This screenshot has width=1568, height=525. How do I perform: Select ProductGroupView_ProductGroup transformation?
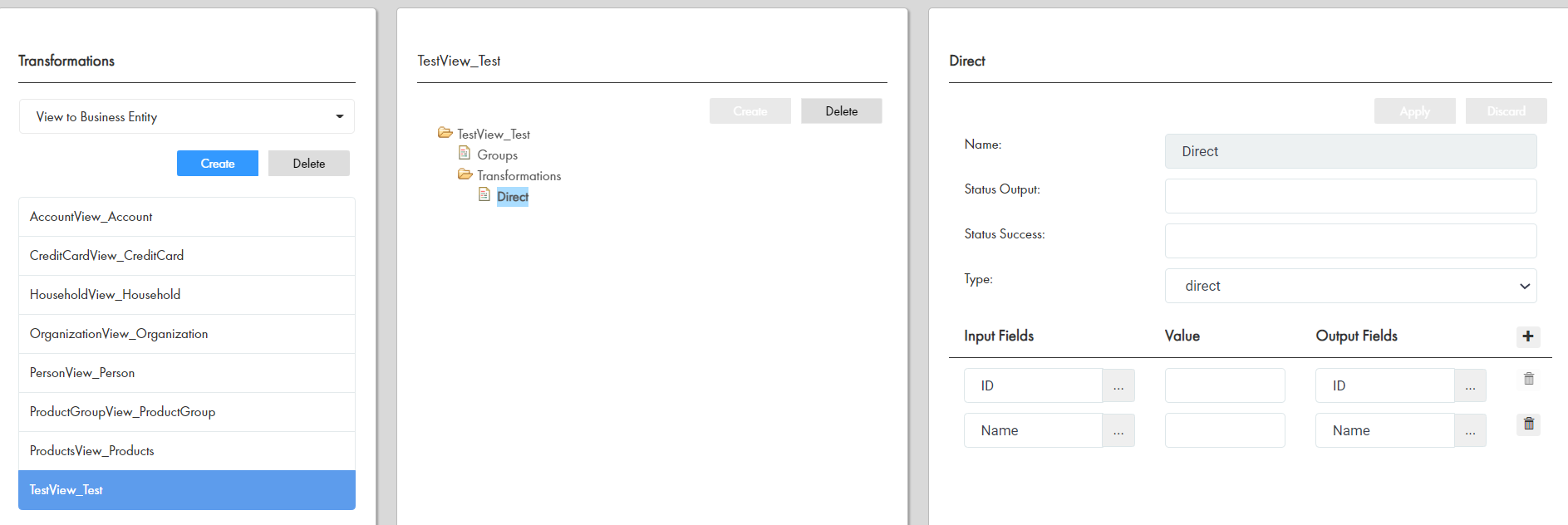pos(187,412)
